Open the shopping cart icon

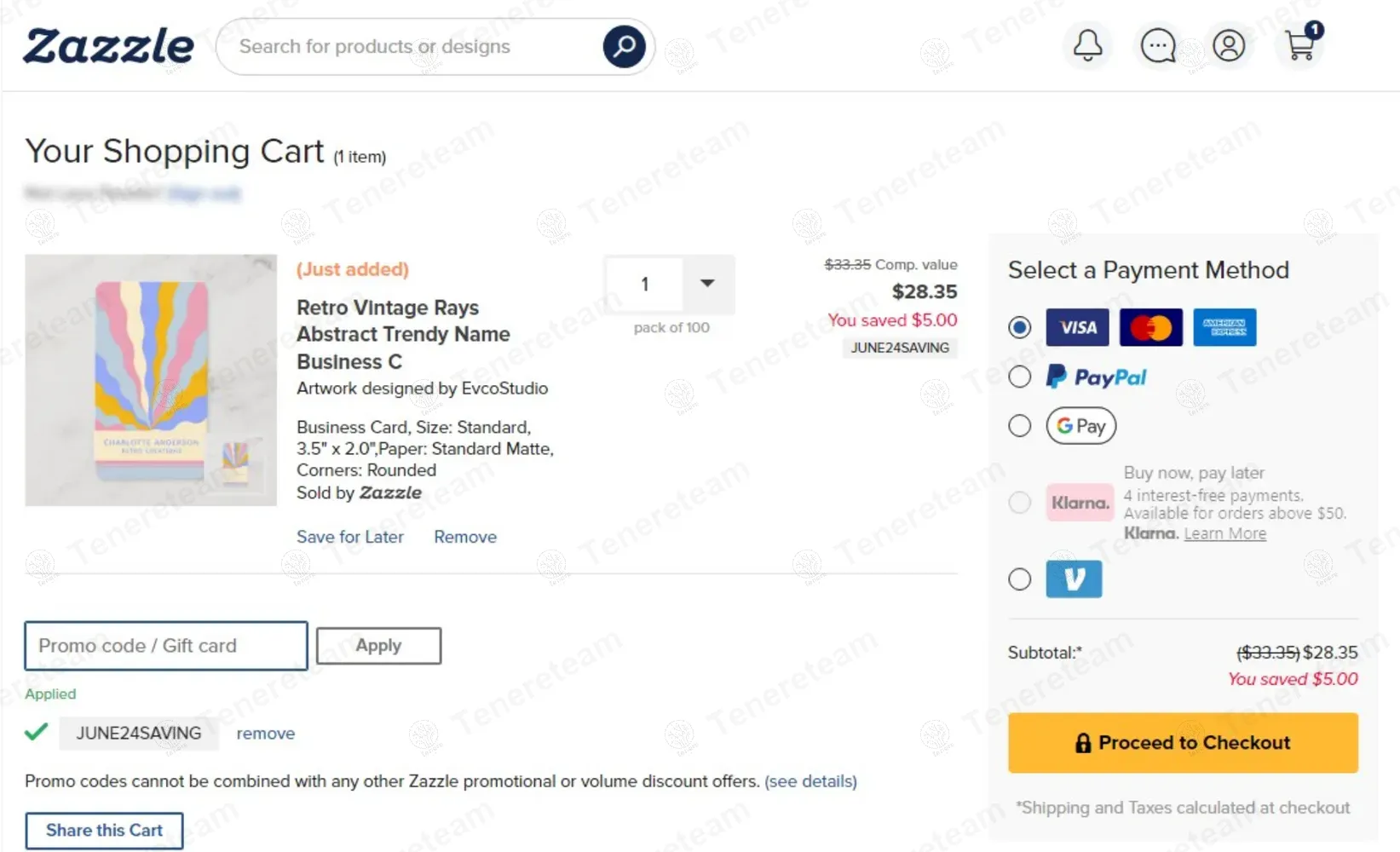[x=1300, y=44]
